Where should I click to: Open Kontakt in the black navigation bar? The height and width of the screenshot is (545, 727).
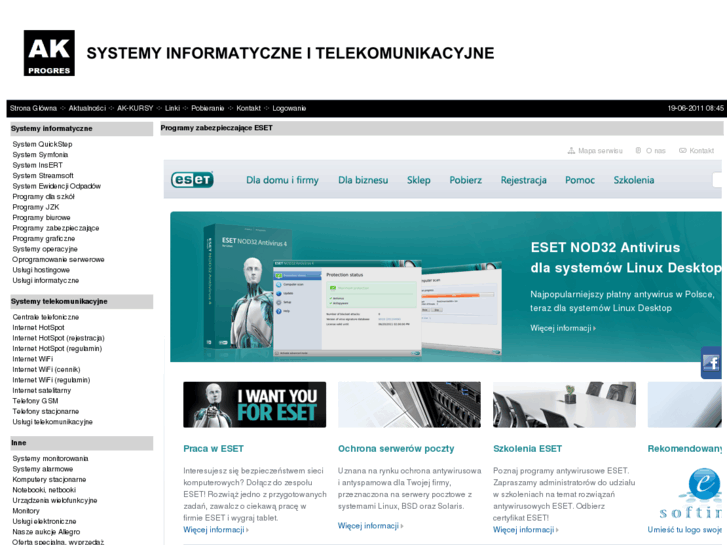pyautogui.click(x=249, y=108)
